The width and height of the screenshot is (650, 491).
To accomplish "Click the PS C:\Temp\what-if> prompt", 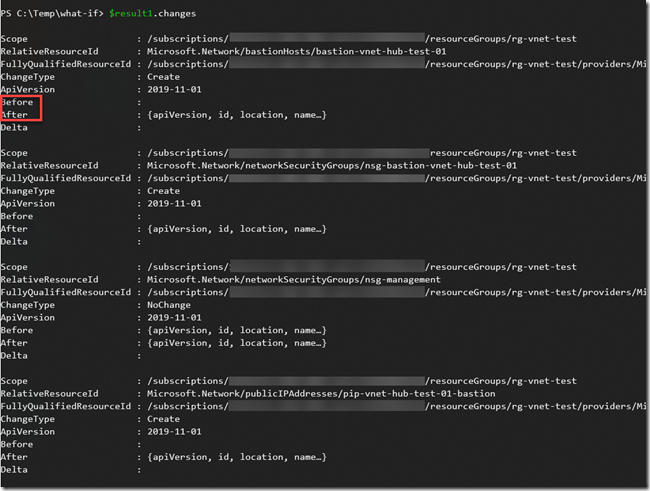I will 52,14.
